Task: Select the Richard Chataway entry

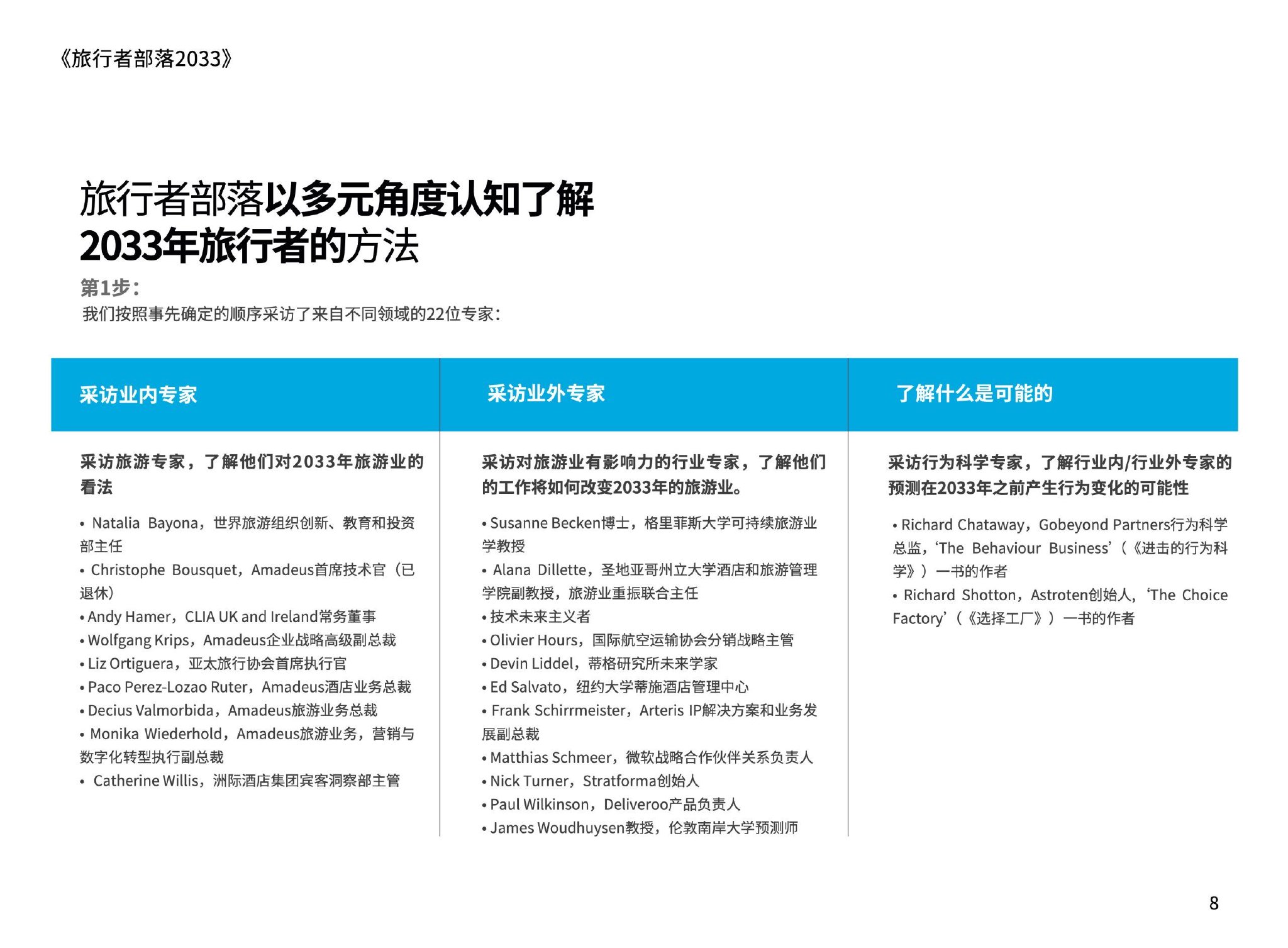Action: (1060, 548)
